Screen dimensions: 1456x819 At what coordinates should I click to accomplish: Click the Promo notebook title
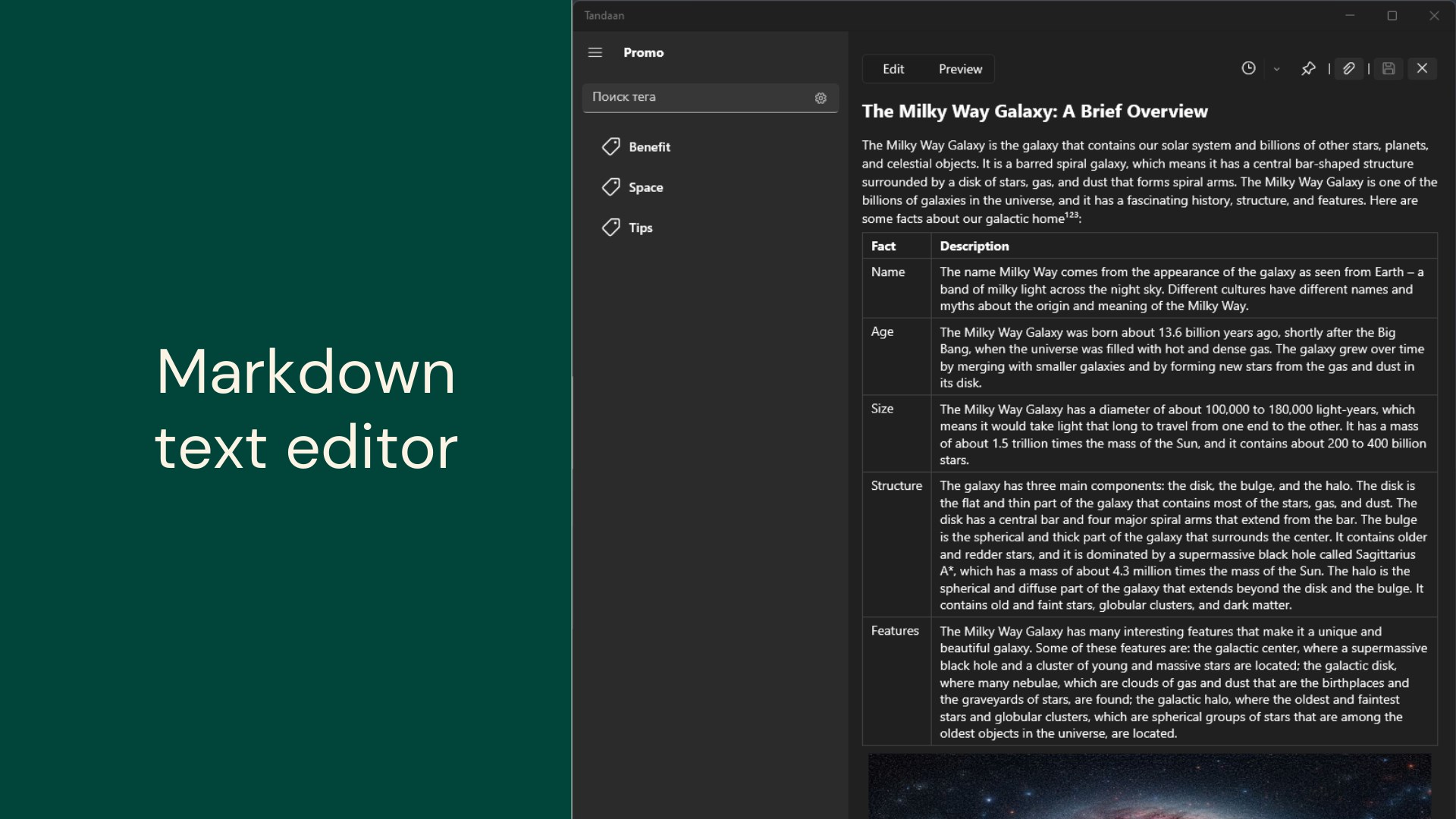(643, 52)
